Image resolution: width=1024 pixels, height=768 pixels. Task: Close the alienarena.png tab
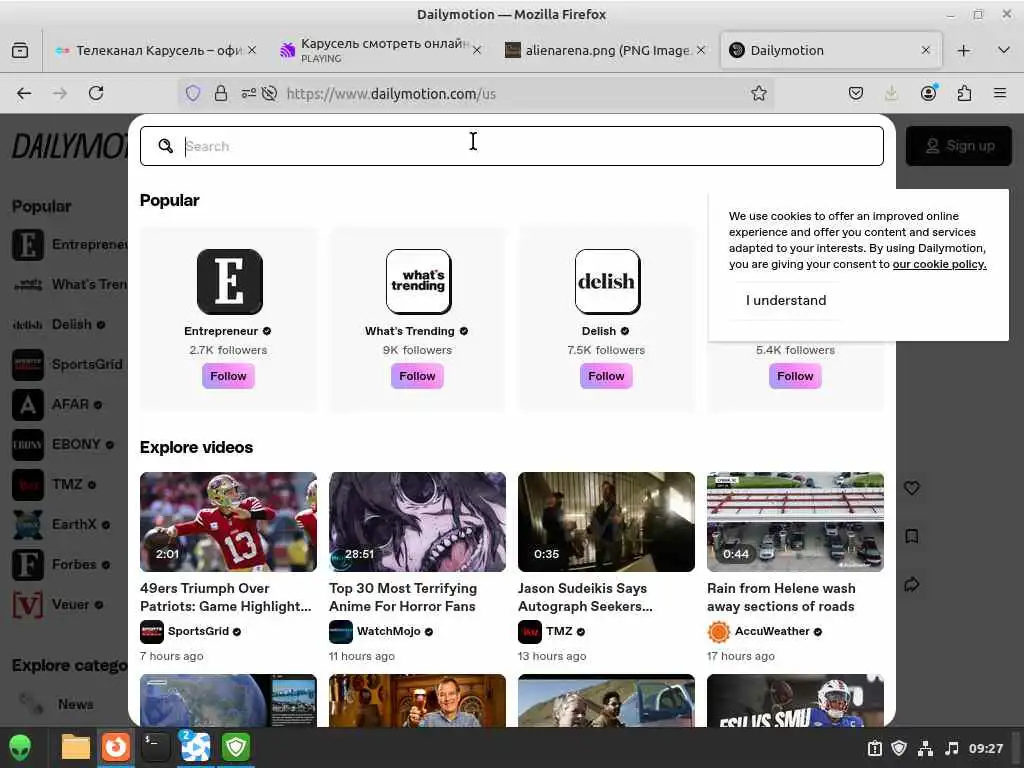(701, 50)
